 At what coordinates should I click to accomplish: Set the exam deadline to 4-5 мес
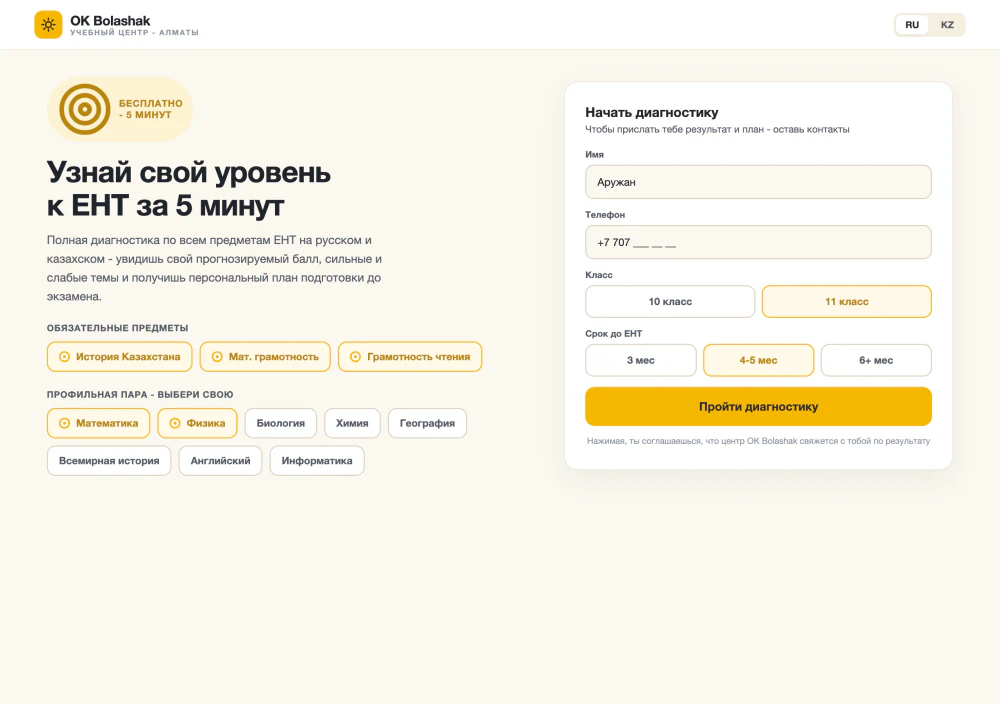758,360
